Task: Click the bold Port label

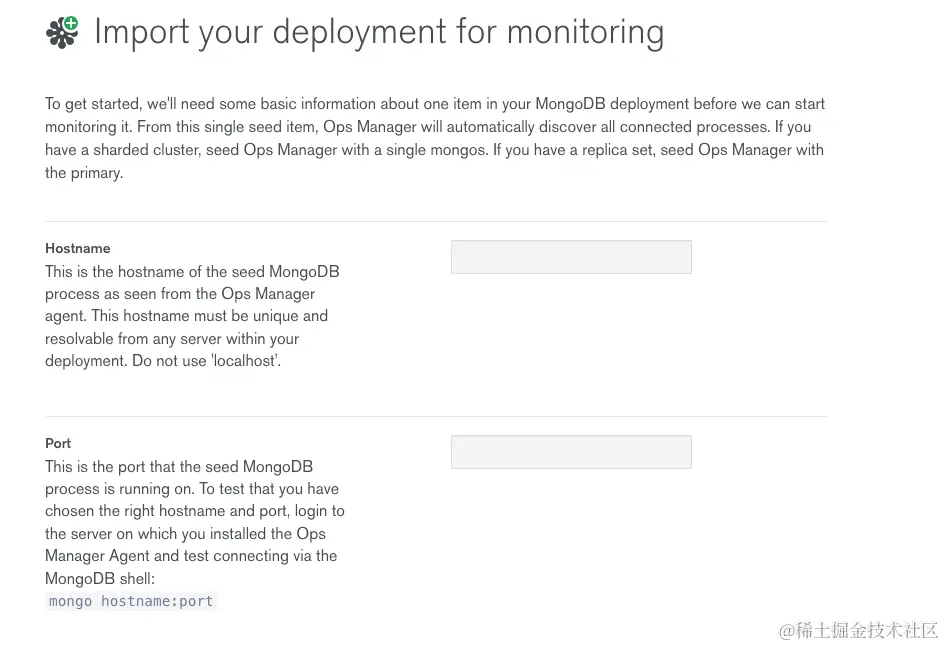Action: (x=58, y=443)
